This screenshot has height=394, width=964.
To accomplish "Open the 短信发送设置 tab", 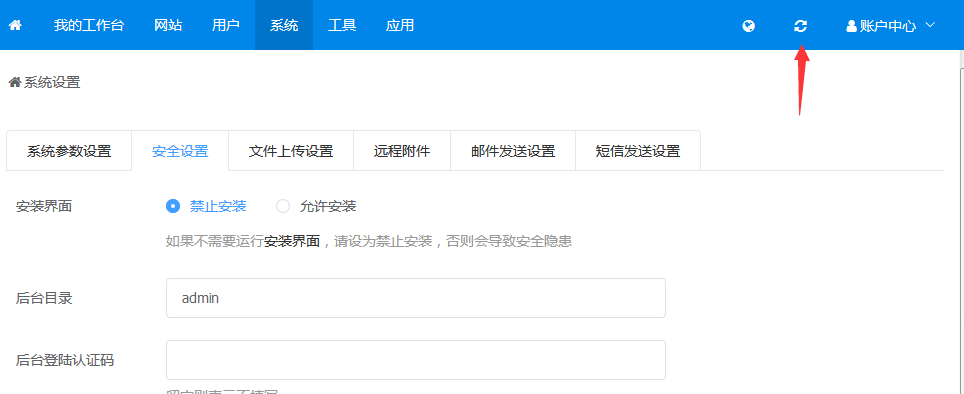I will (x=638, y=151).
